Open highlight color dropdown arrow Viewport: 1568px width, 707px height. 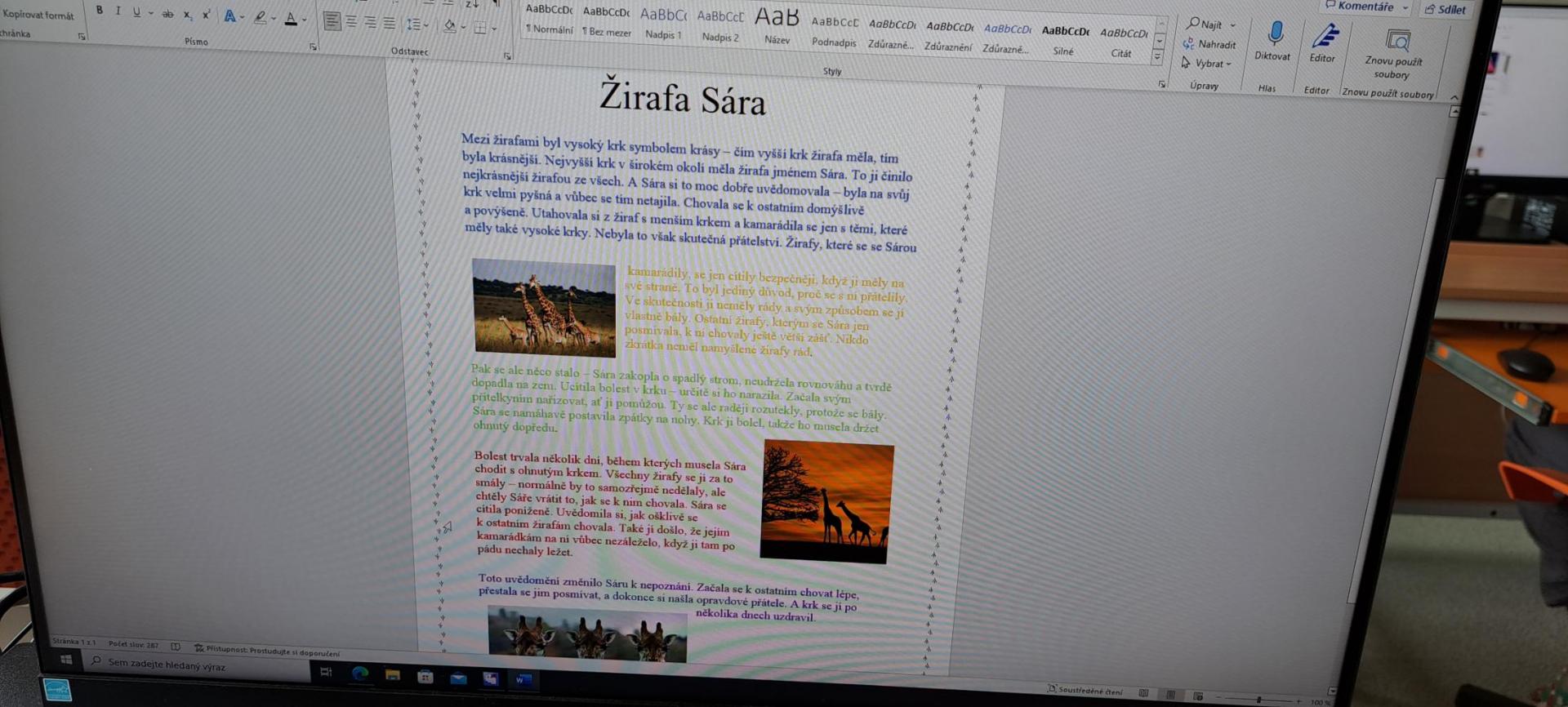(273, 18)
